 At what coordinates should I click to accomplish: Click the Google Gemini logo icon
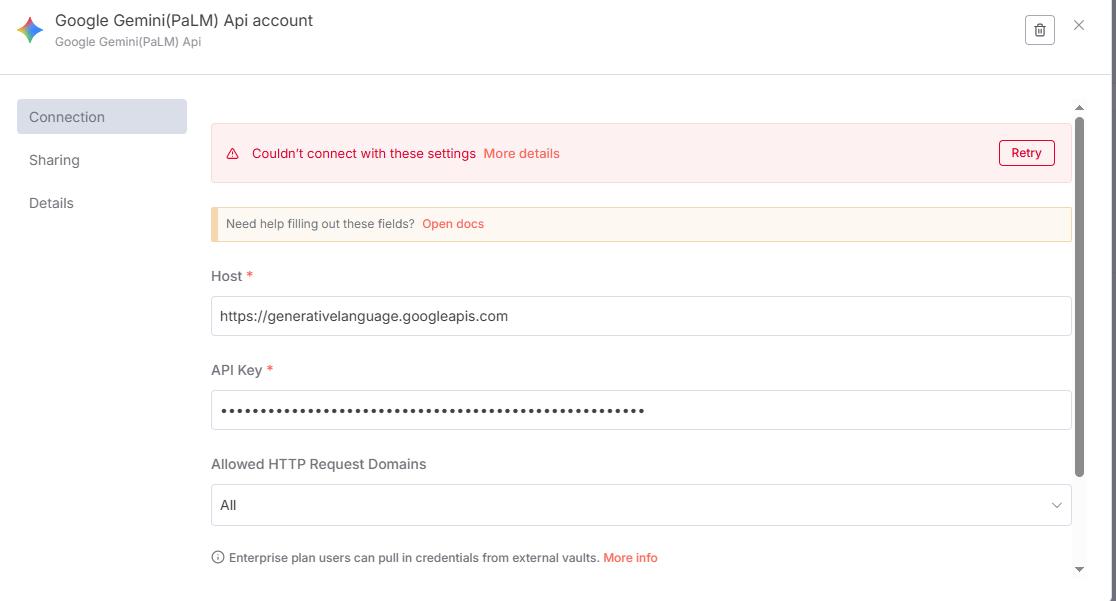coord(30,30)
